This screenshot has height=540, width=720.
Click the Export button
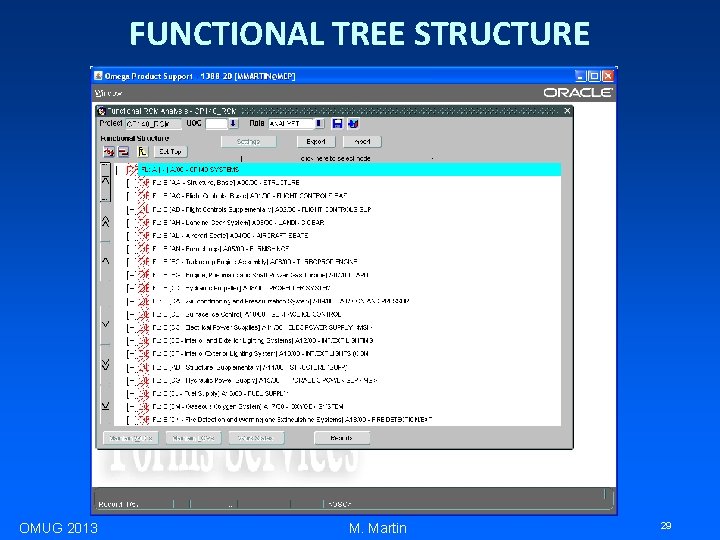click(316, 142)
